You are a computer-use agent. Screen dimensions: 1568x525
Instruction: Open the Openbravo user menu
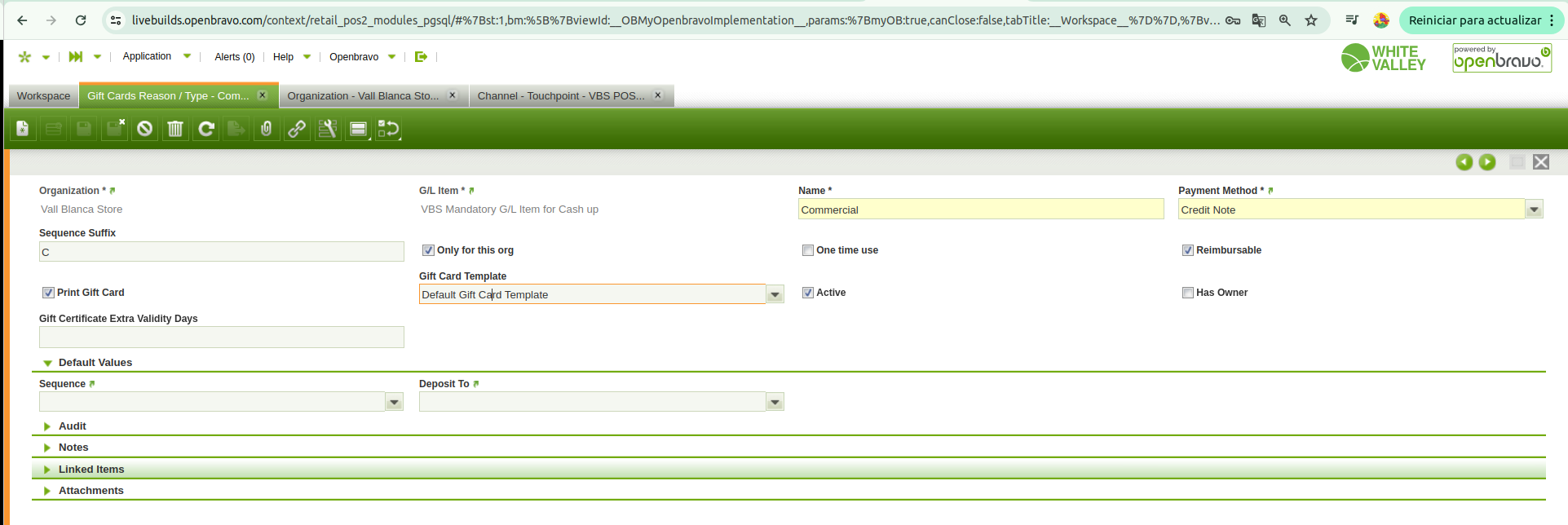tap(362, 57)
